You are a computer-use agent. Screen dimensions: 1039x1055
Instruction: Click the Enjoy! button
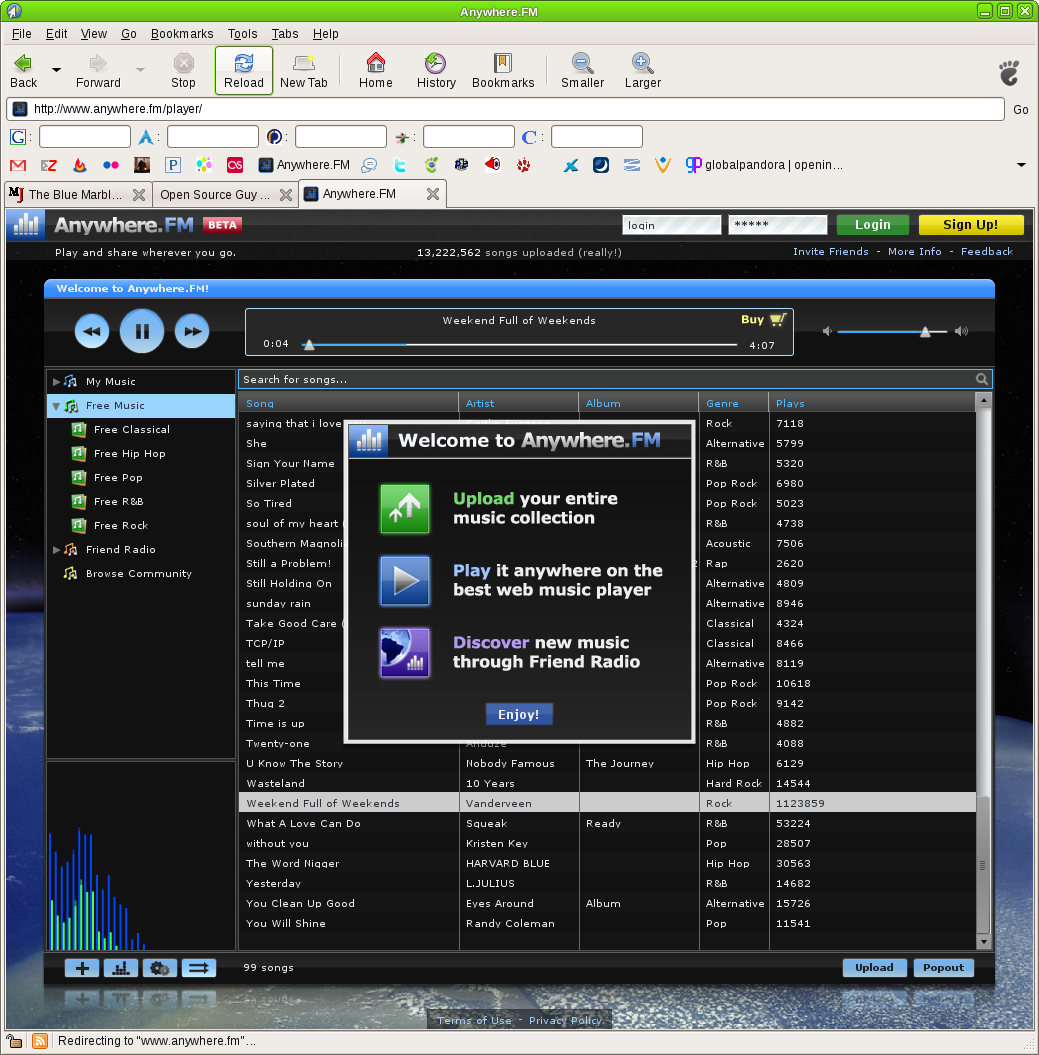[x=518, y=714]
